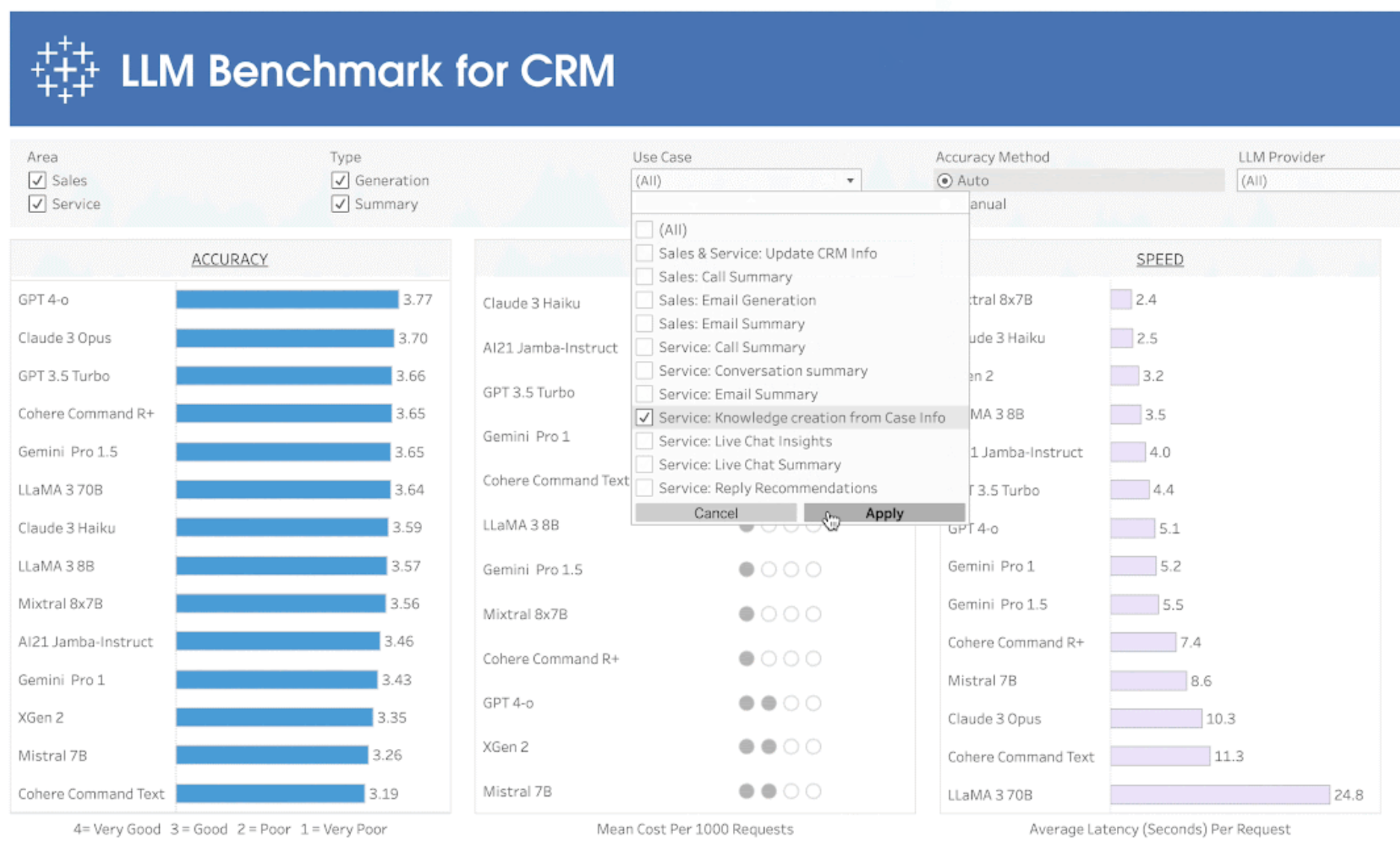Click Mistral 7B cost dots
1400x852 pixels.
[x=780, y=791]
